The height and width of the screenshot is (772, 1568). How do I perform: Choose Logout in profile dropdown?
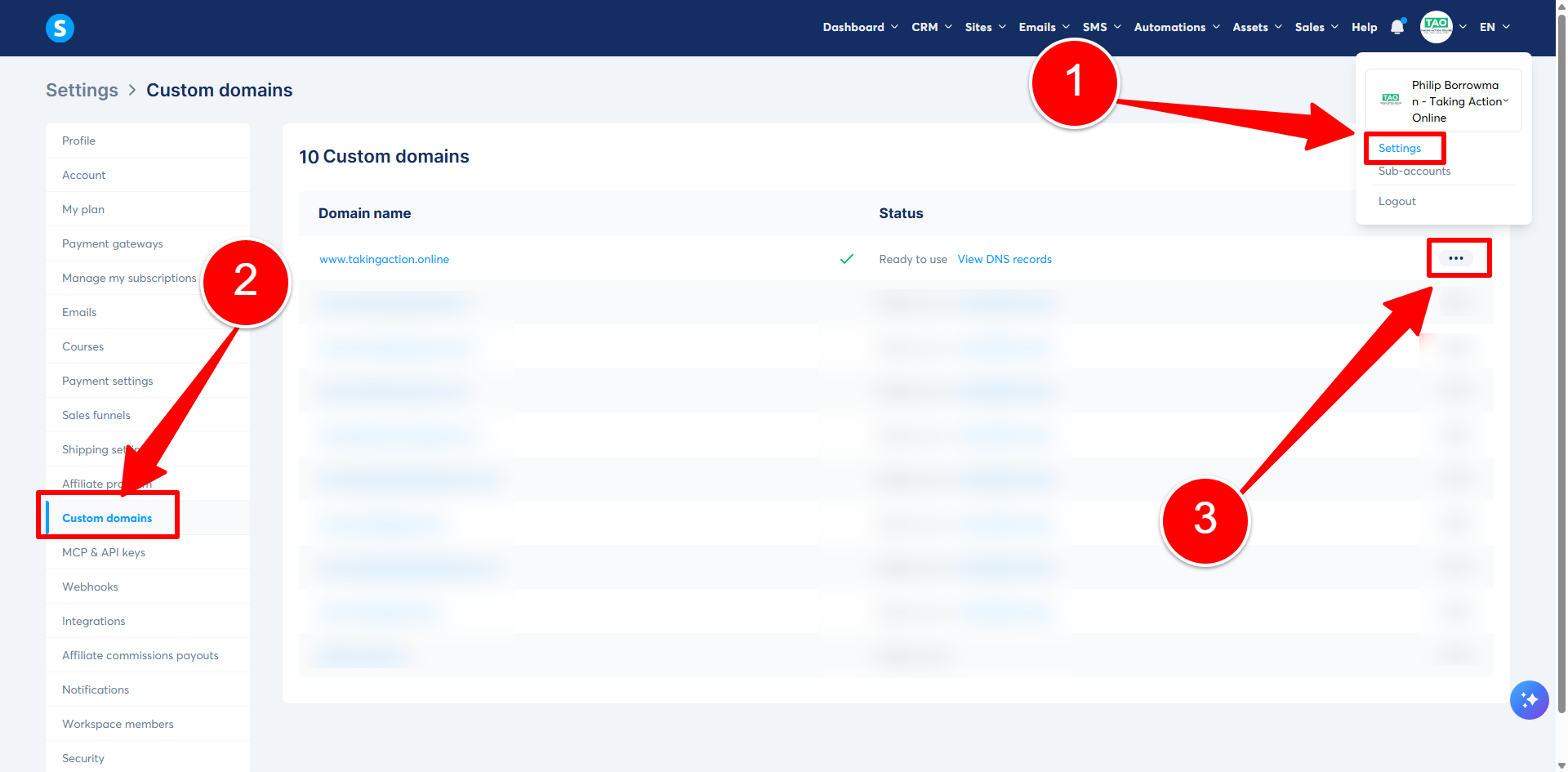click(x=1397, y=201)
